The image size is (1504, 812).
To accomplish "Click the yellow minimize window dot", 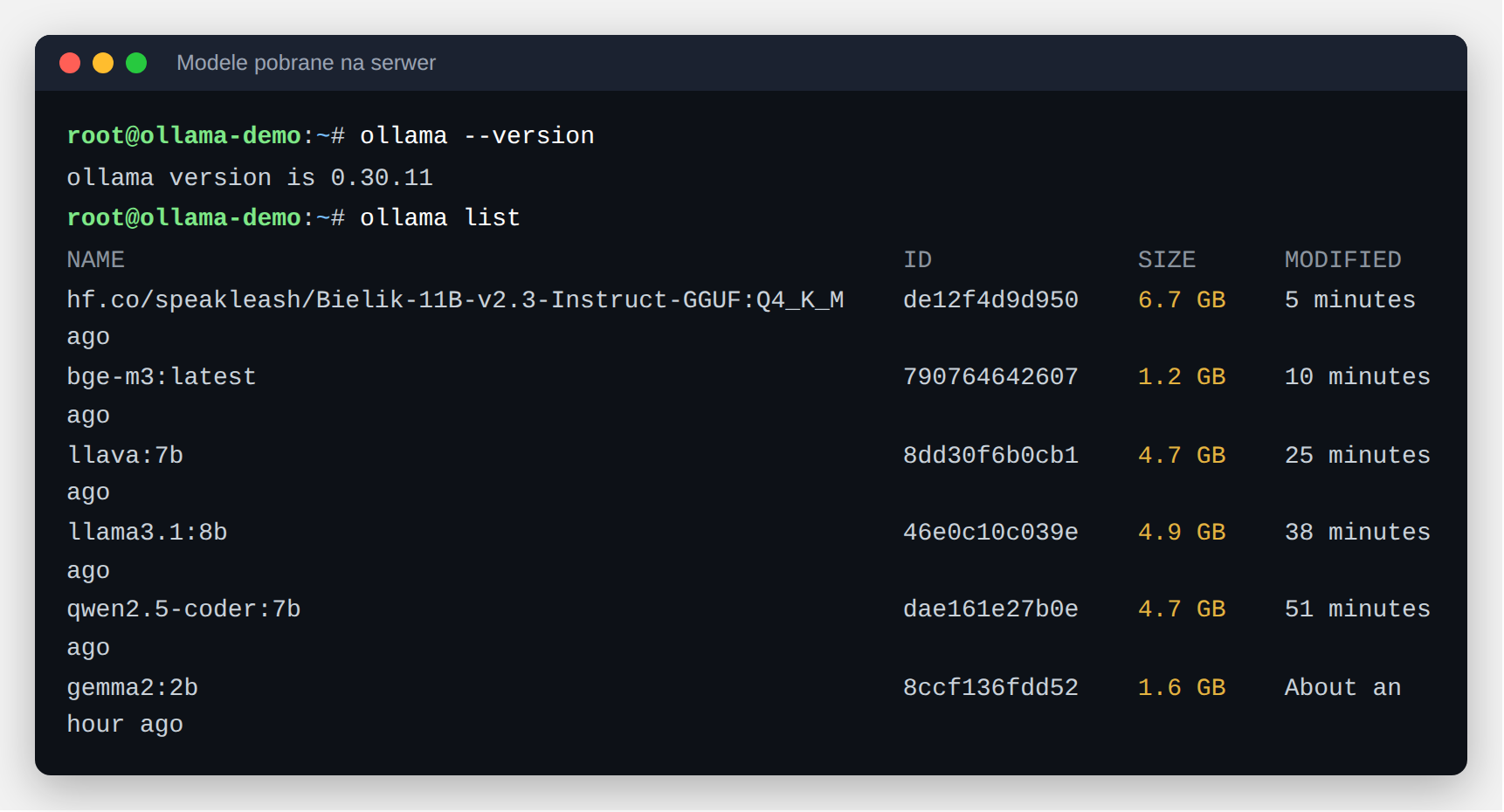I will click(103, 63).
